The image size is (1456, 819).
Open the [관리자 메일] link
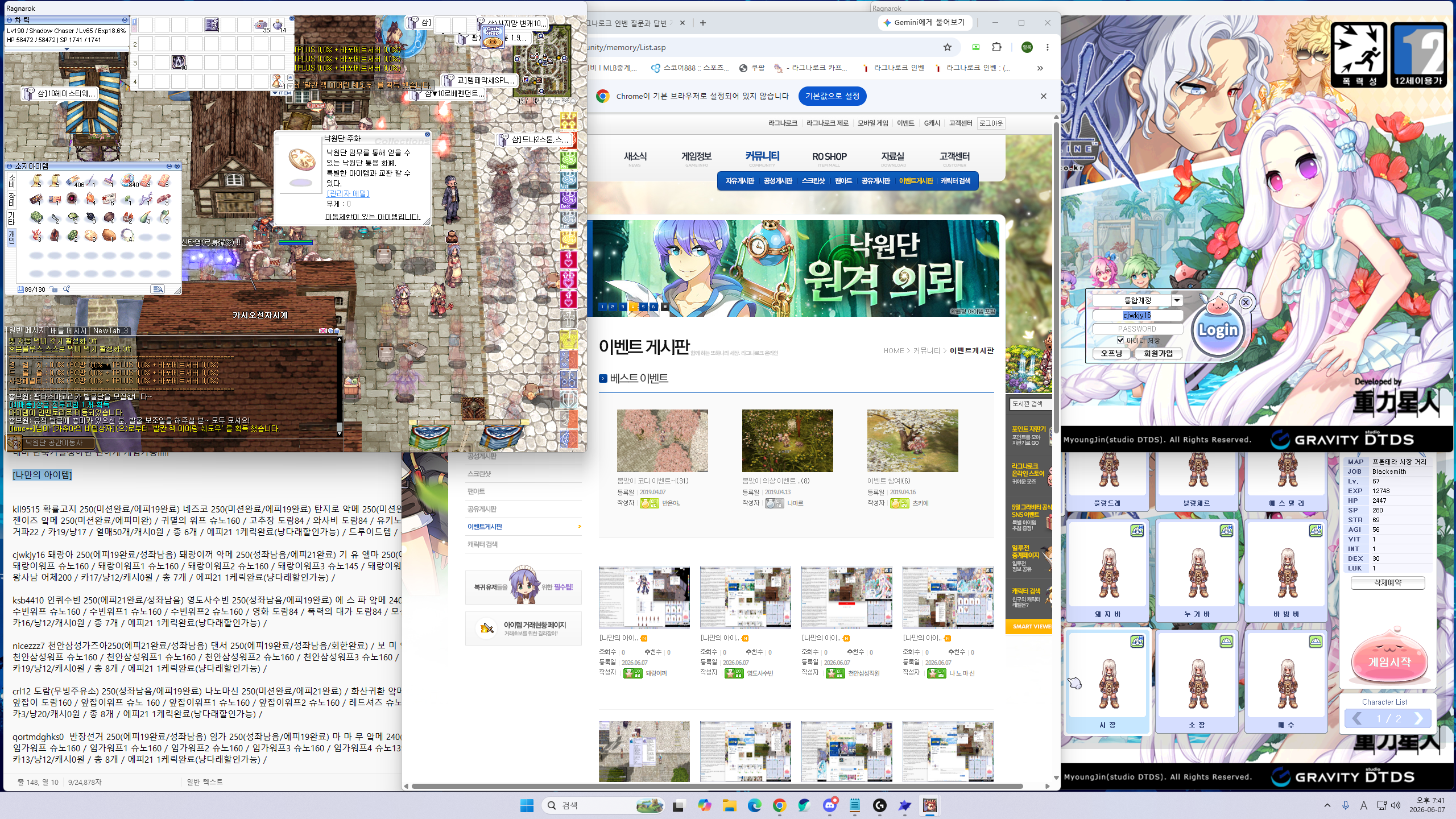pos(348,194)
